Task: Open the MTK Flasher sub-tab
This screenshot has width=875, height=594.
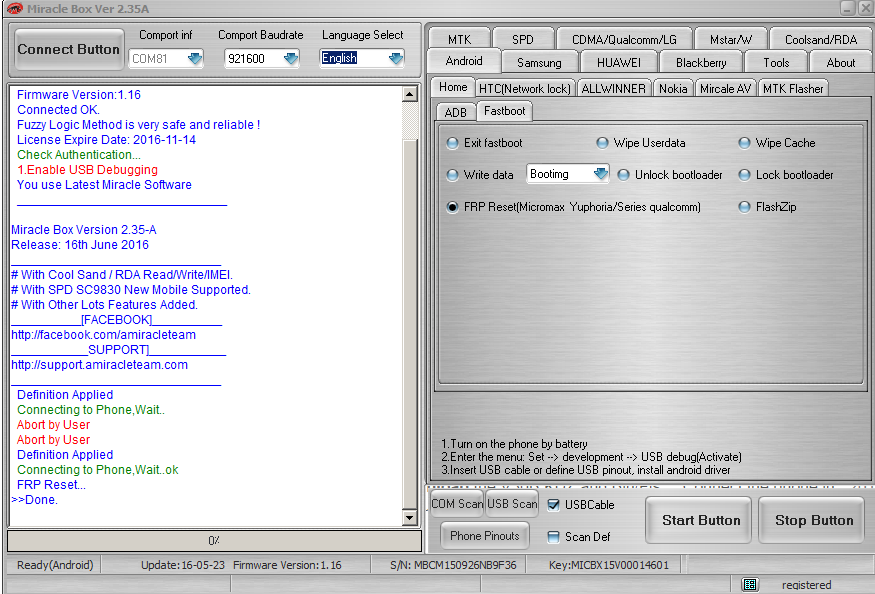Action: click(x=793, y=89)
